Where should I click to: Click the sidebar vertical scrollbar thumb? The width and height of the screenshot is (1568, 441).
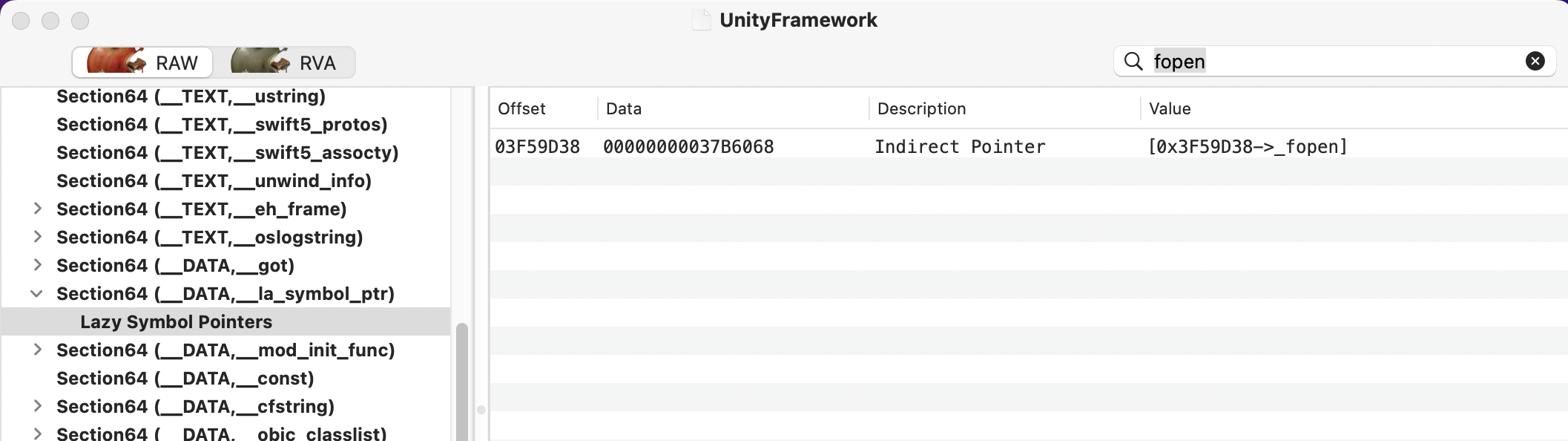[461, 382]
